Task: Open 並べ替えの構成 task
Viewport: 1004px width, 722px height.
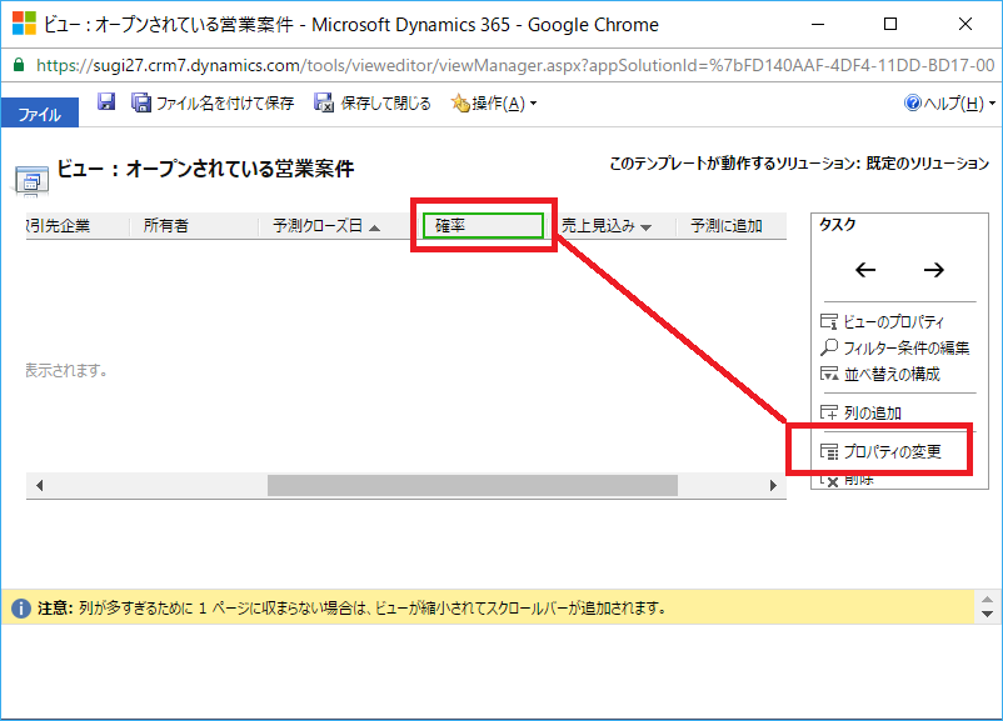Action: 880,374
